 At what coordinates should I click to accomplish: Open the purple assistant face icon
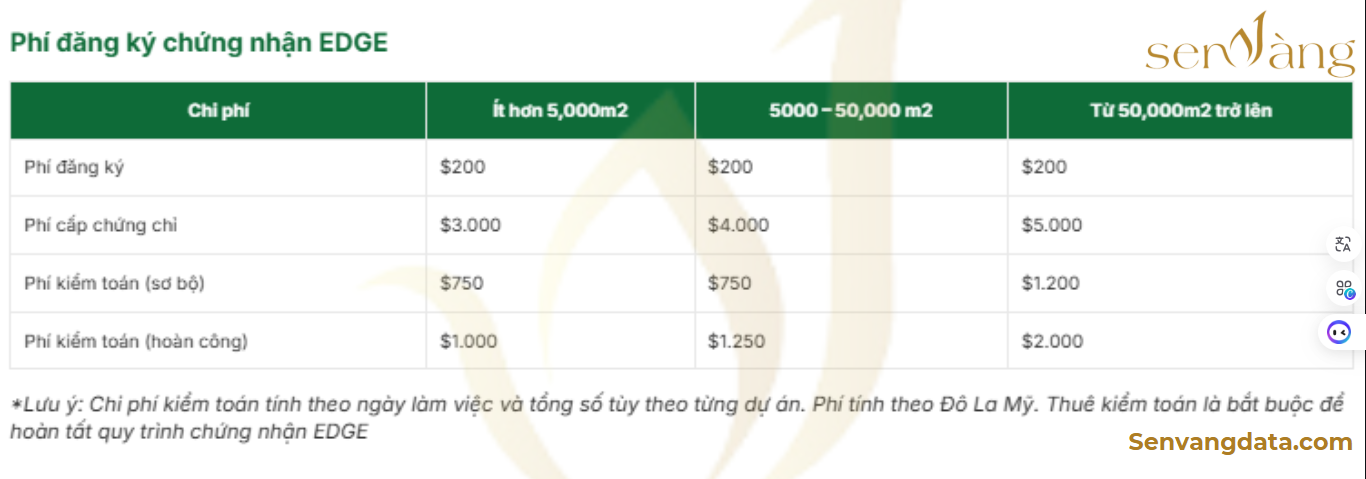pyautogui.click(x=1340, y=332)
